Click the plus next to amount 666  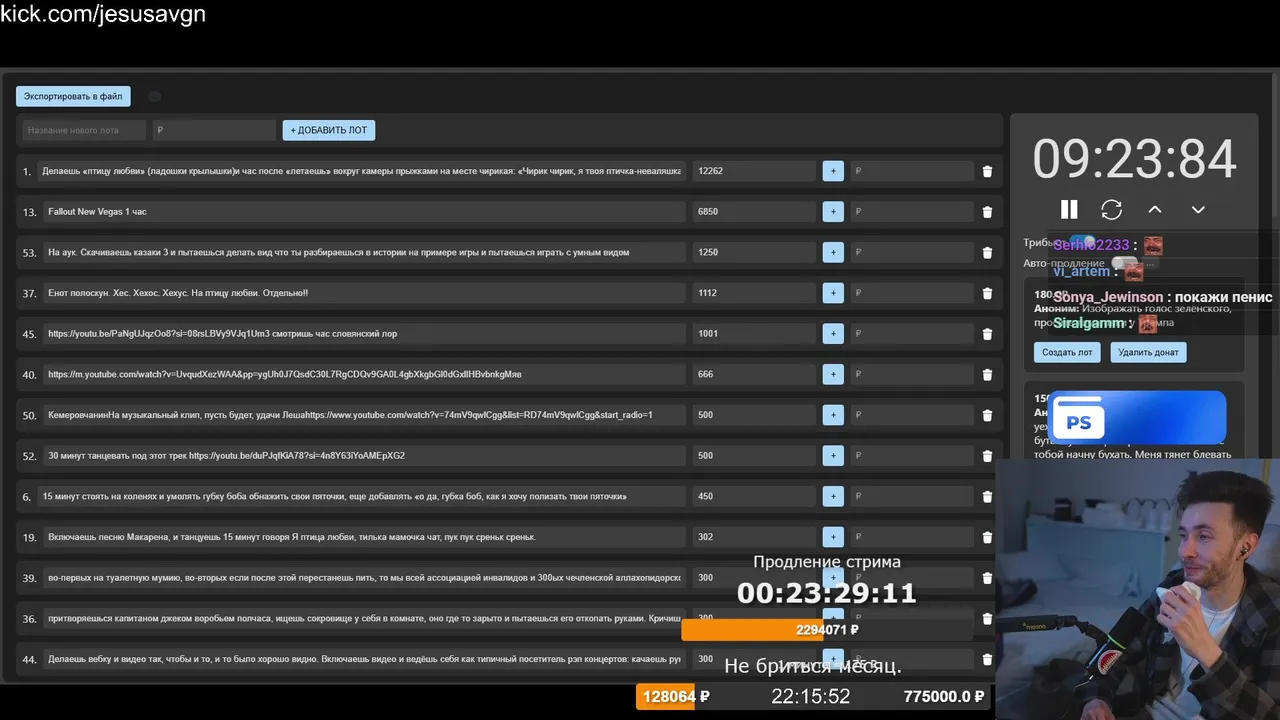coord(833,374)
